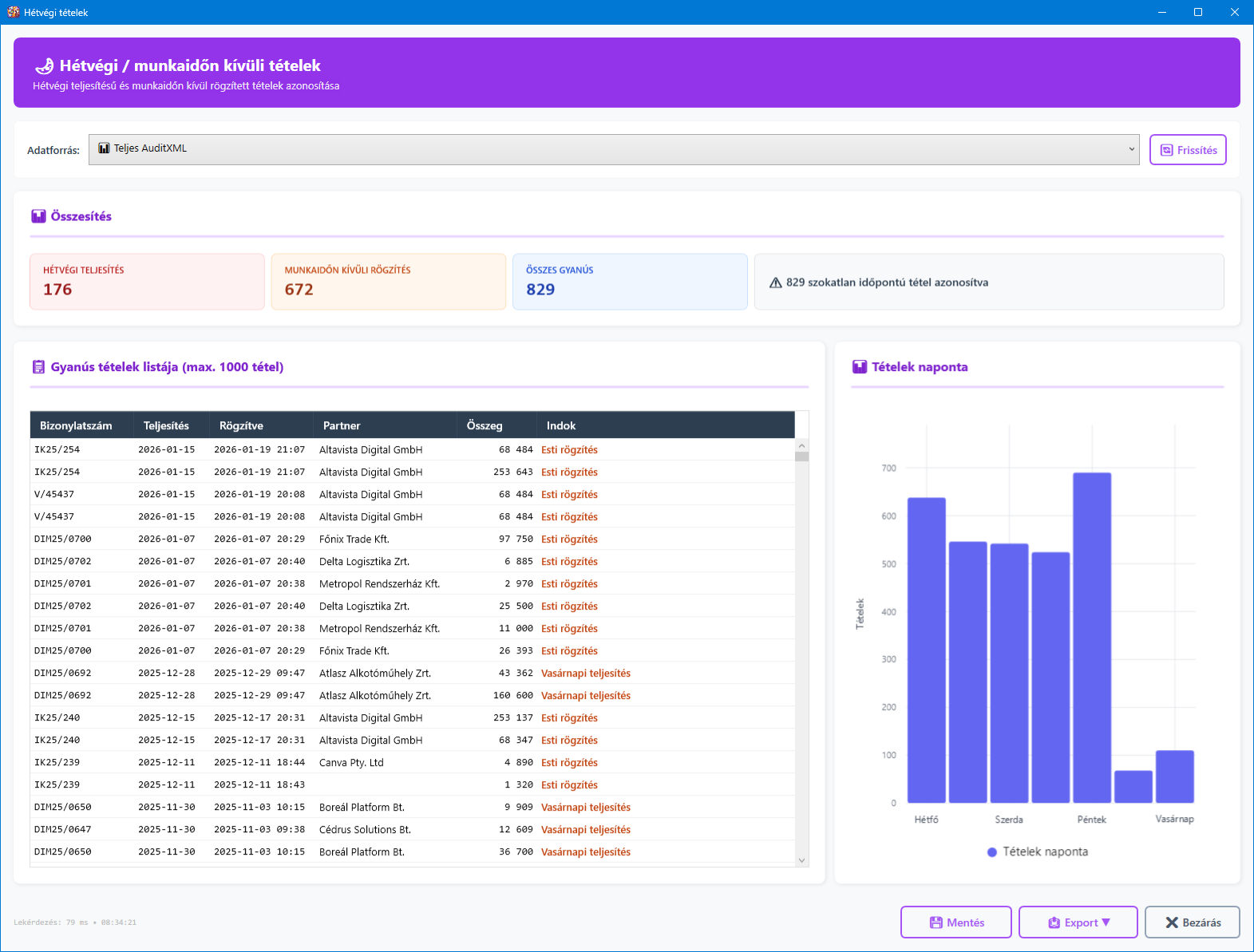Screen dimensions: 1254x952
Task: Click the icon beside Tételek naponta heading
Action: [860, 367]
